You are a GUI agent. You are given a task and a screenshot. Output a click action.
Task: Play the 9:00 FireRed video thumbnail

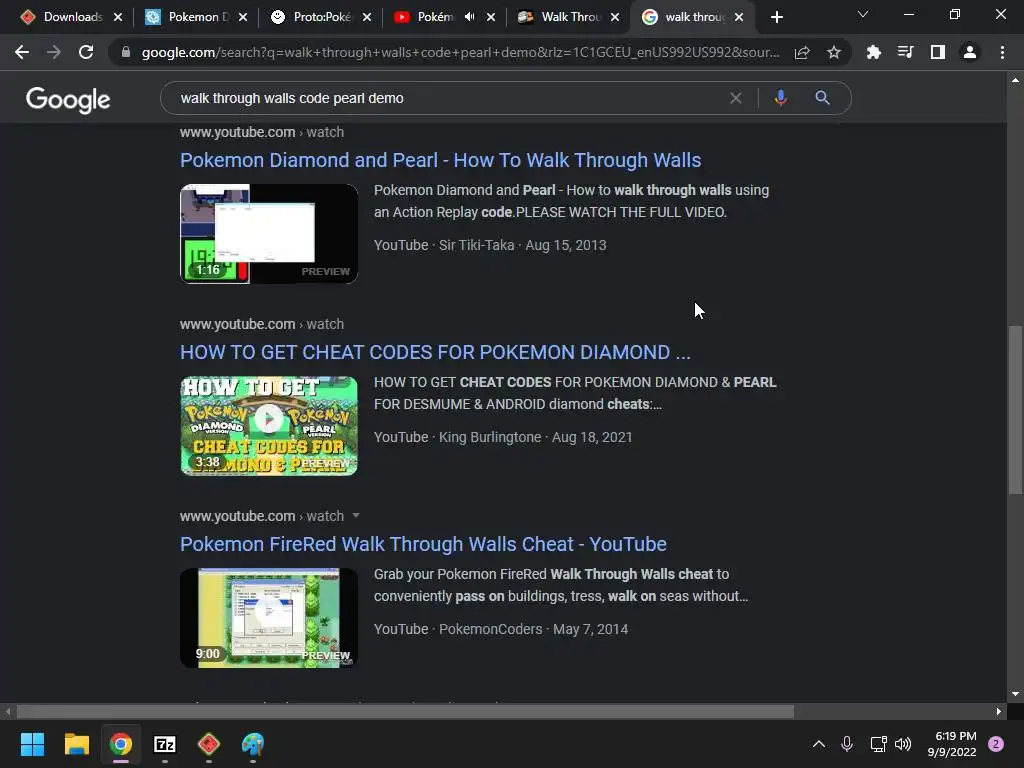pyautogui.click(x=269, y=618)
